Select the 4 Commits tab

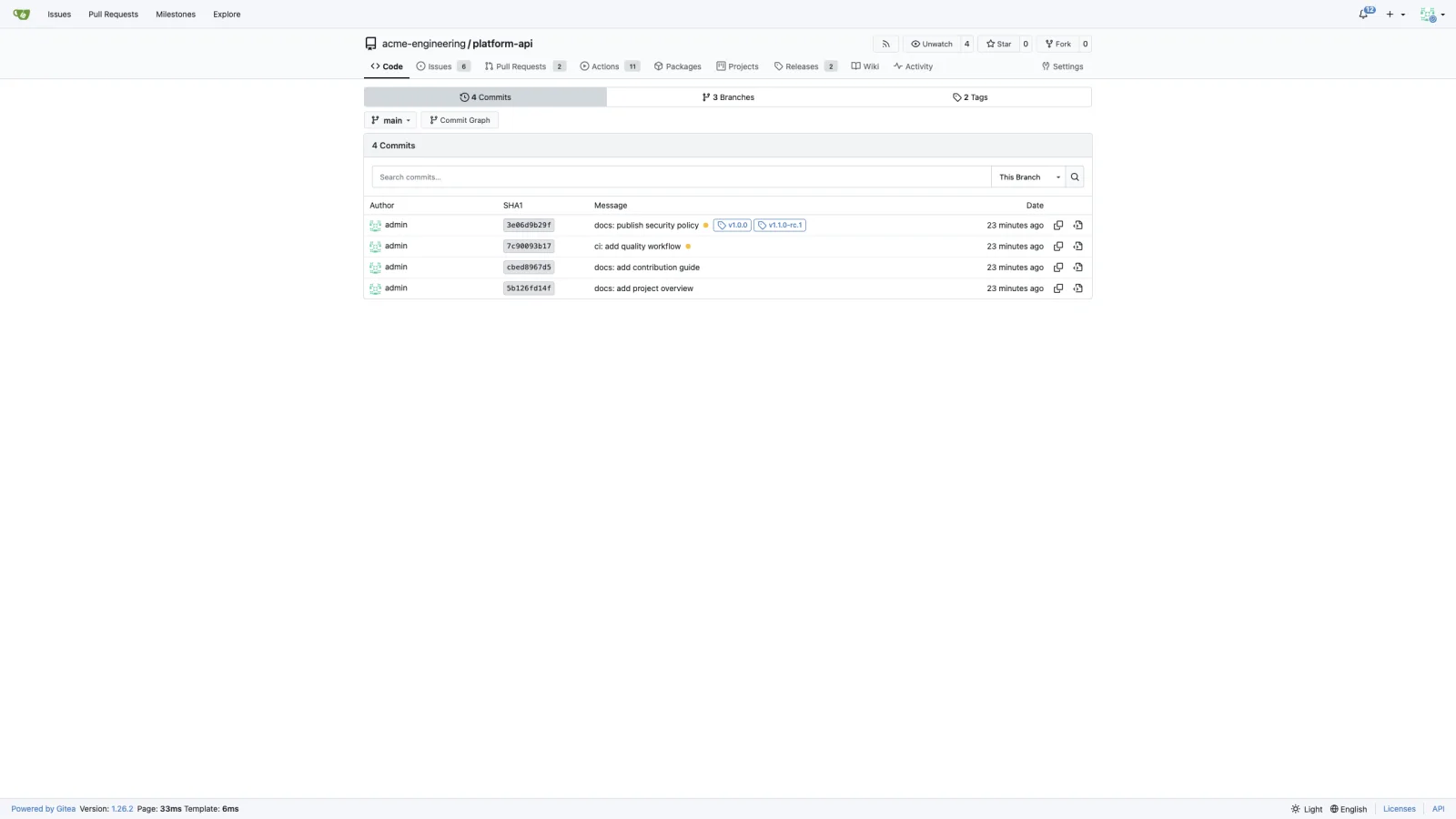(485, 97)
